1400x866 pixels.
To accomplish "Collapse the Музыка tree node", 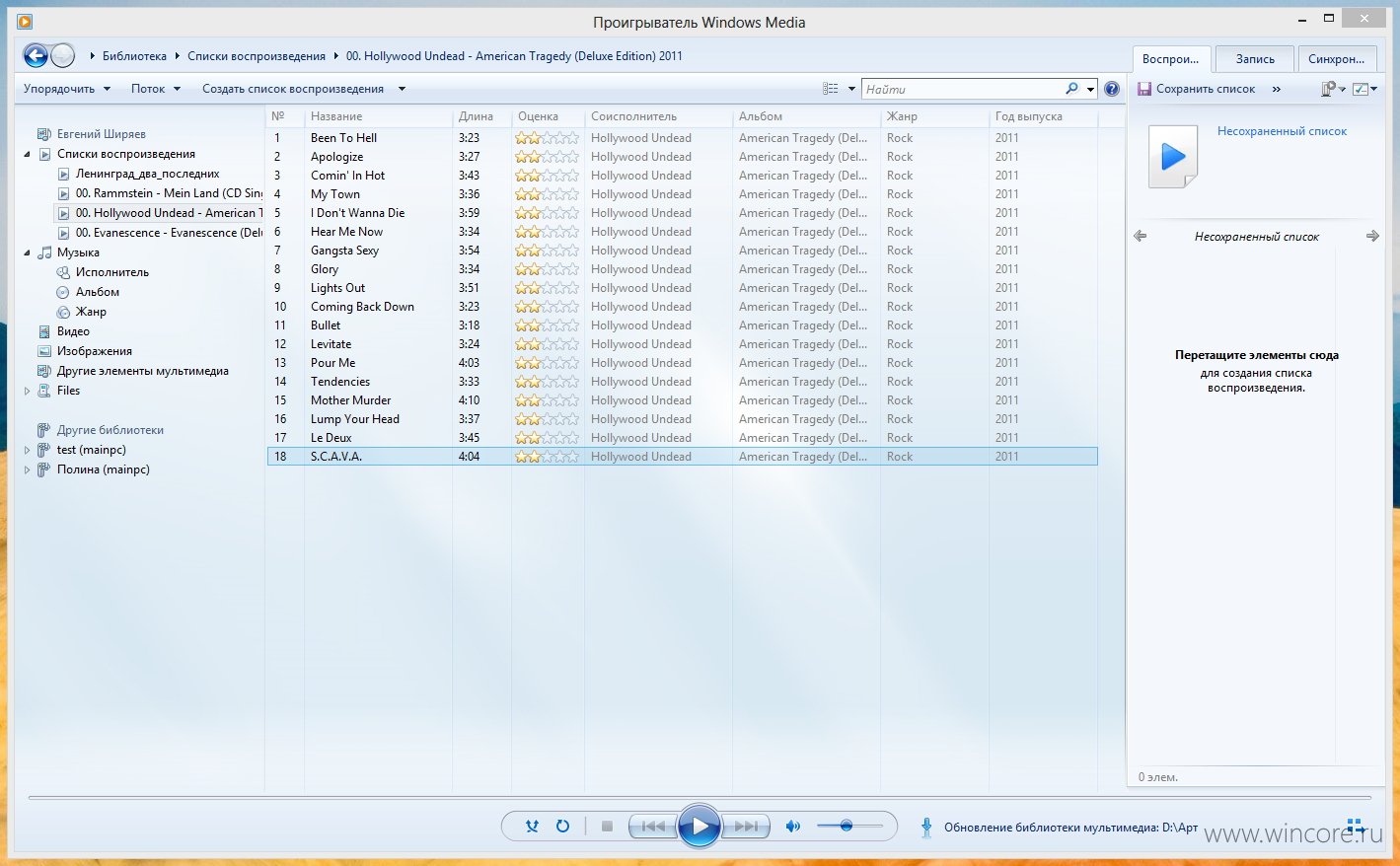I will [27, 253].
